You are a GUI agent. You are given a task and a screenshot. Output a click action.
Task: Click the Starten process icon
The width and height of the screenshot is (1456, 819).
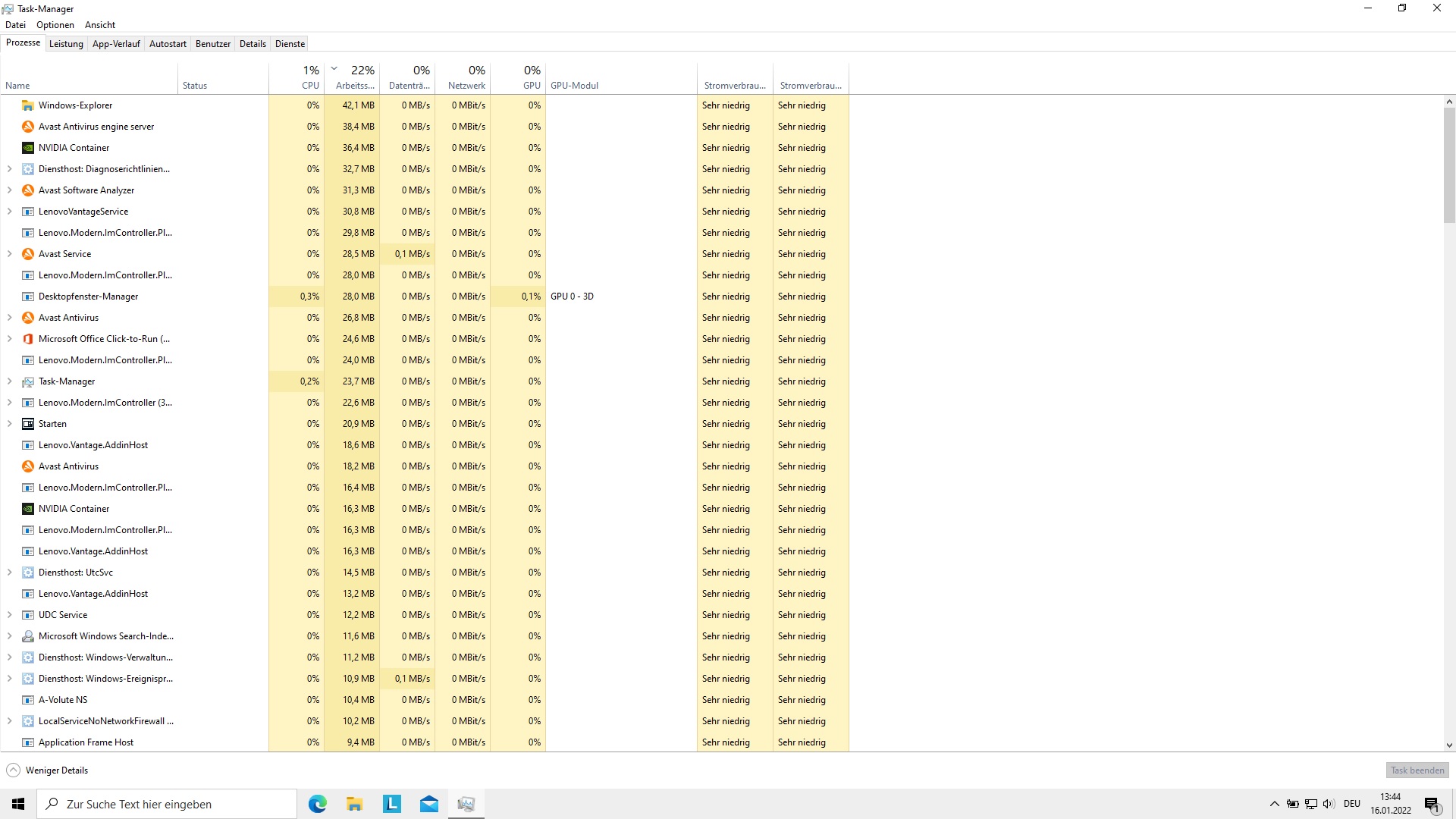point(28,424)
